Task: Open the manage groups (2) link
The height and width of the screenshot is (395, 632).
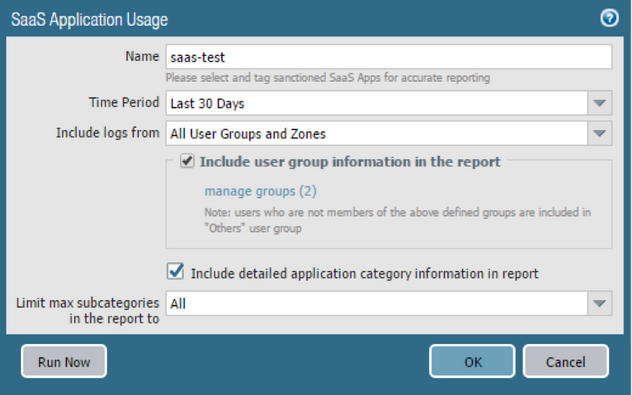Action: click(260, 191)
